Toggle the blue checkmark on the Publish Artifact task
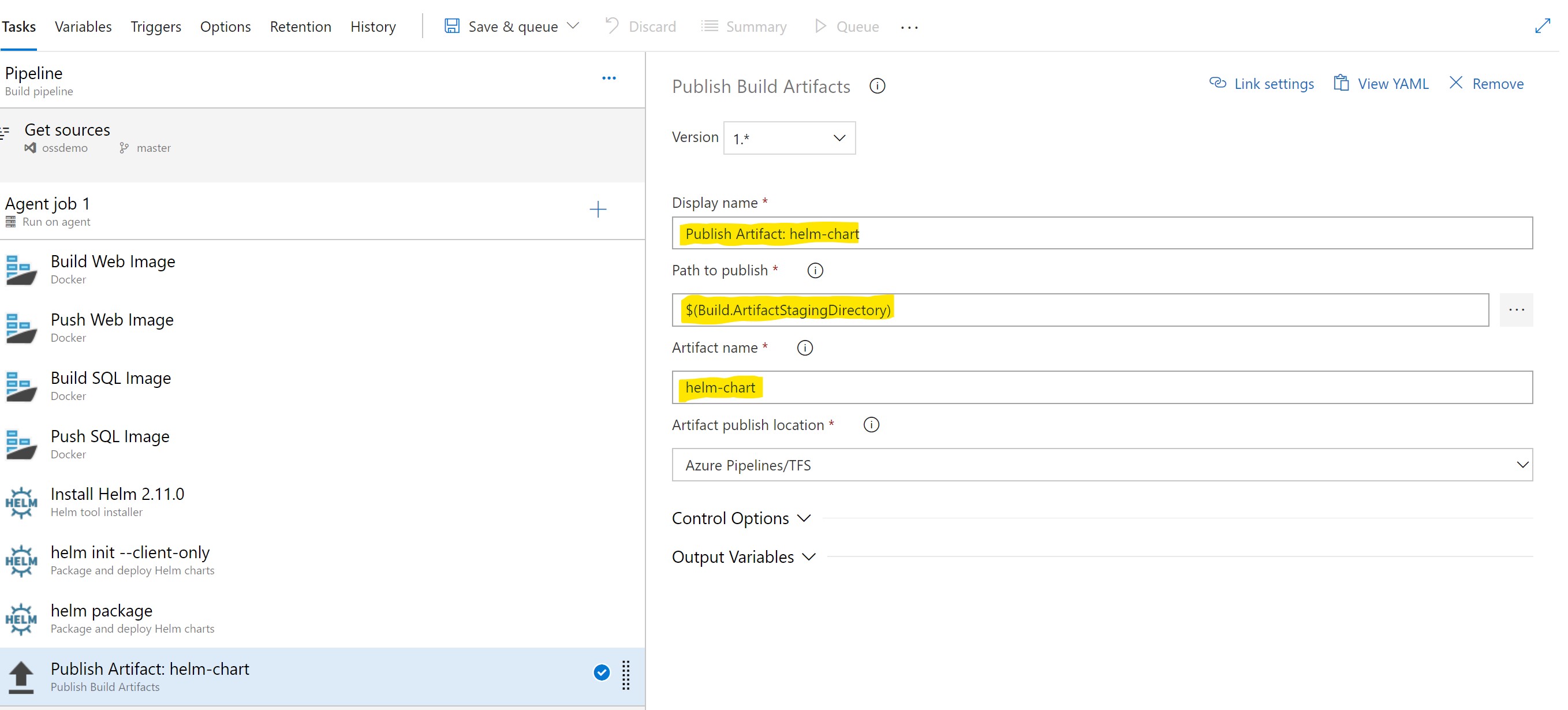Image resolution: width=1568 pixels, height=710 pixels. click(x=601, y=672)
